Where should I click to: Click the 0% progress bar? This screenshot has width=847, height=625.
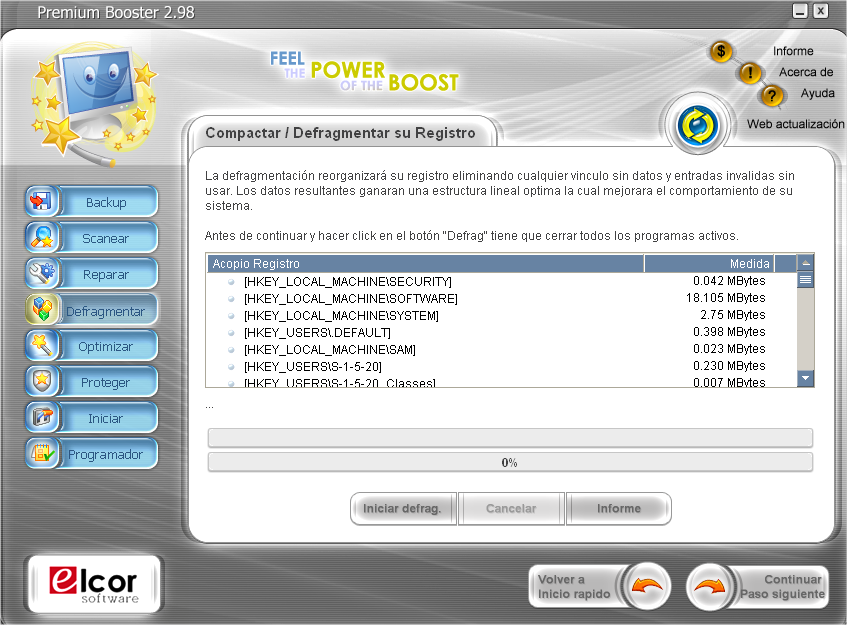510,462
